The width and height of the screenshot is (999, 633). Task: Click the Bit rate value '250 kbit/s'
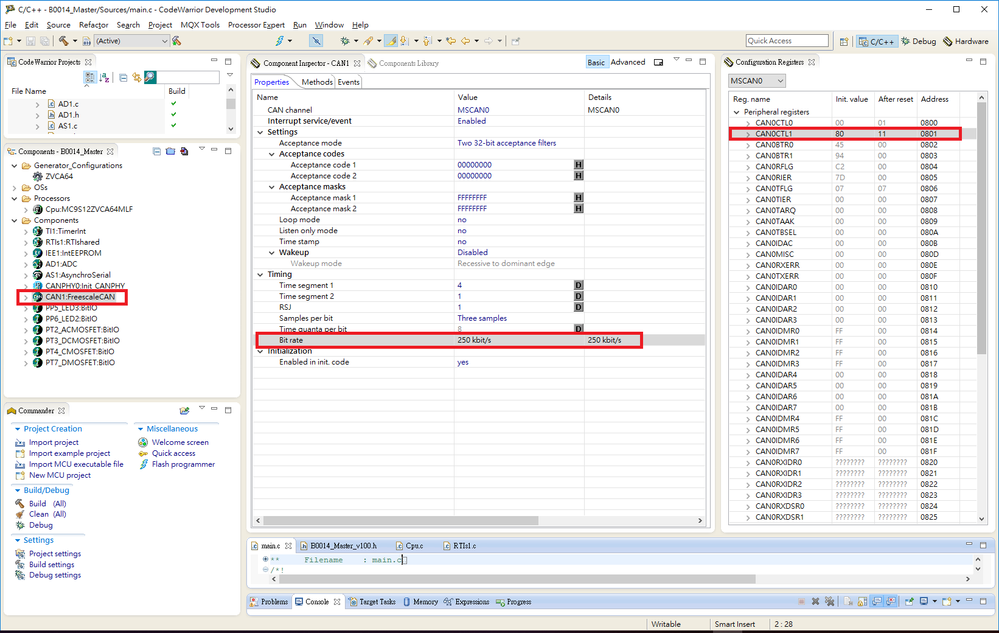point(474,340)
